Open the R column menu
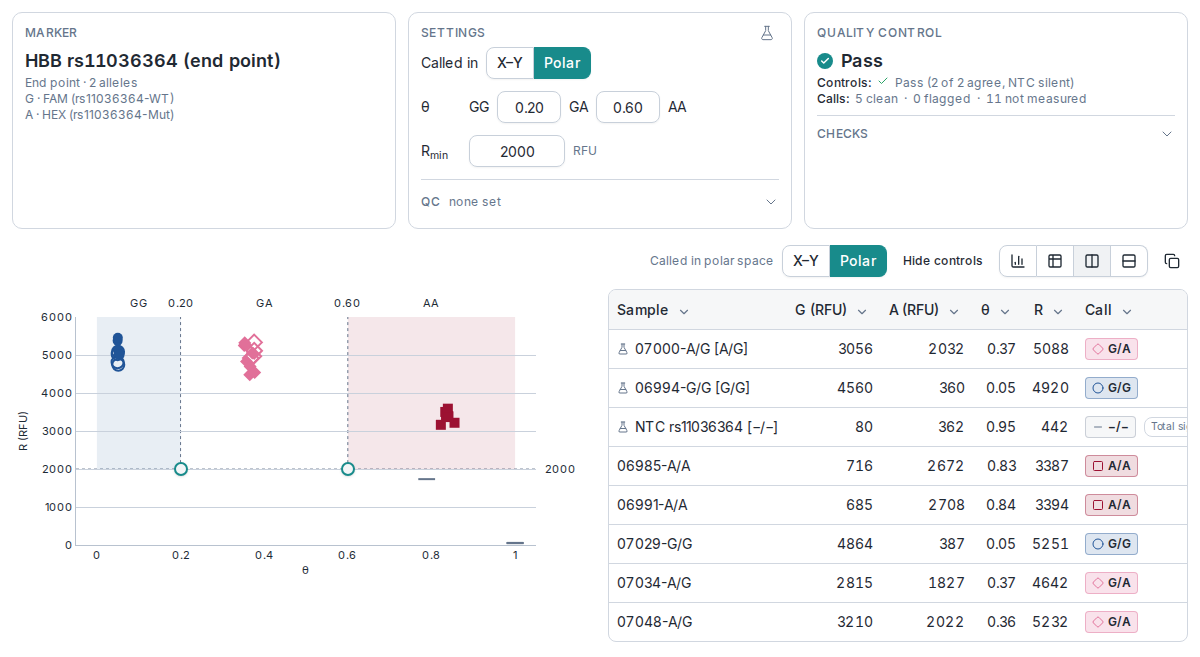This screenshot has width=1200, height=657. (1057, 311)
